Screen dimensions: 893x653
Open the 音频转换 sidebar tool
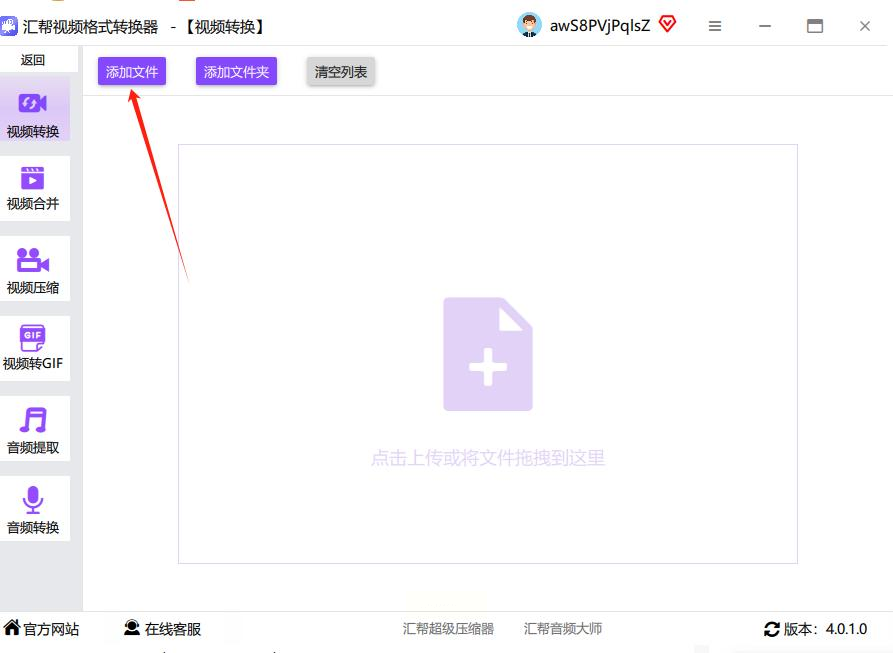coord(33,508)
